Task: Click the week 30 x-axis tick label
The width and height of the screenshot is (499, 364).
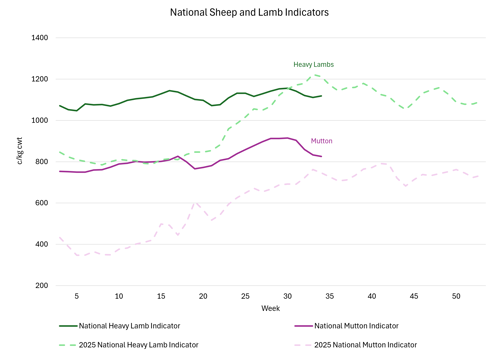Action: coord(287,296)
